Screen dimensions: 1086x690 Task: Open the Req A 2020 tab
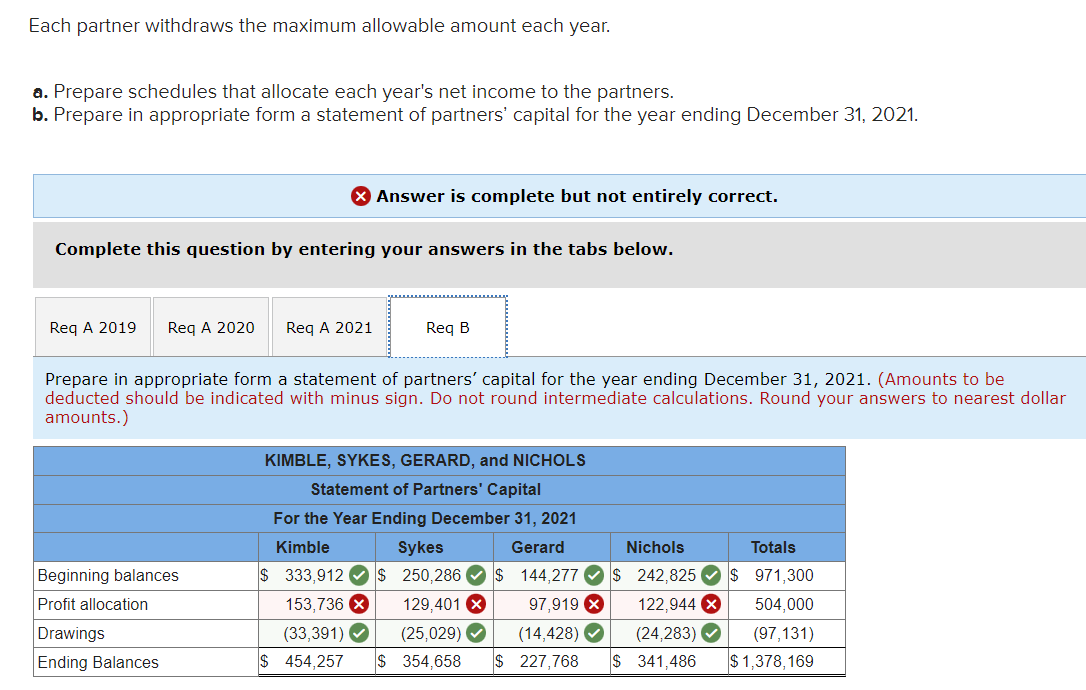210,326
